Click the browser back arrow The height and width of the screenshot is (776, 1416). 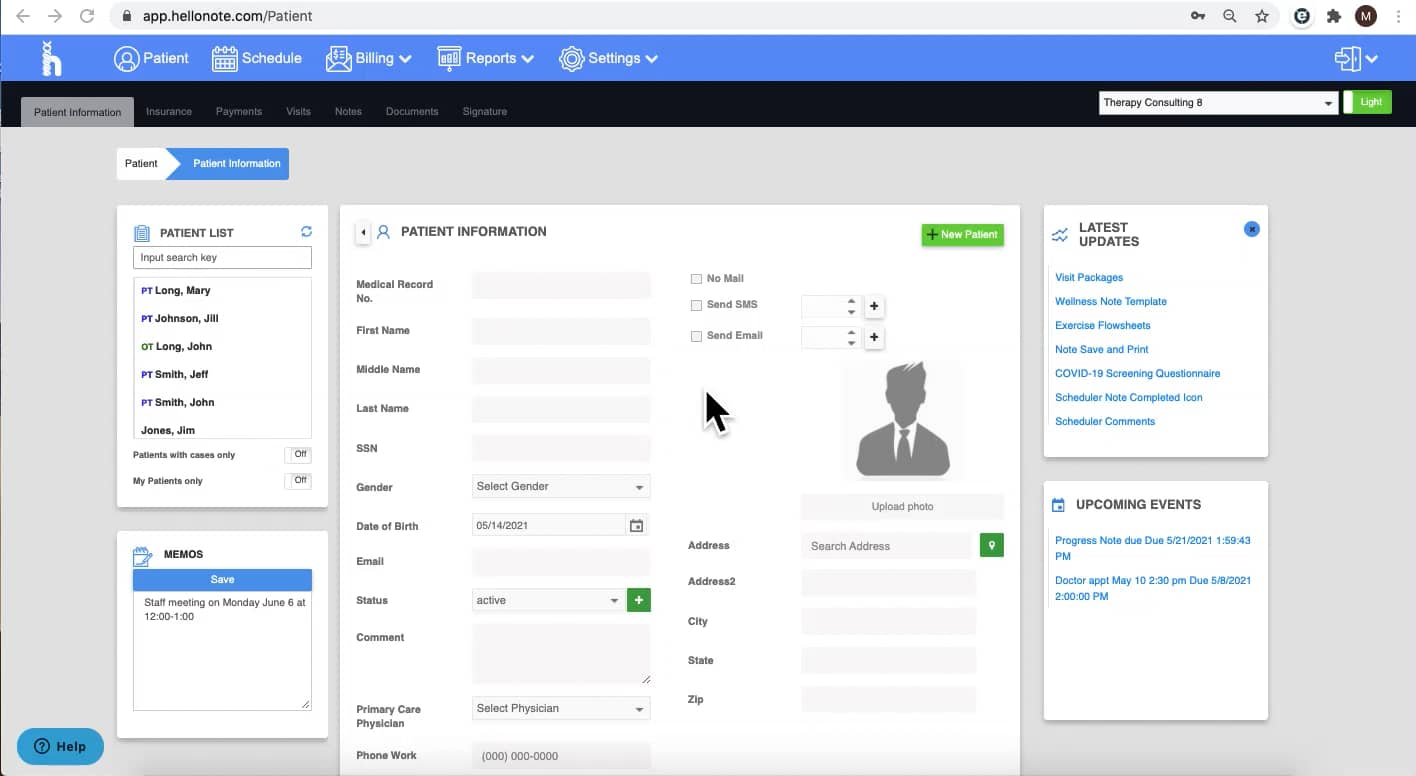(x=23, y=16)
